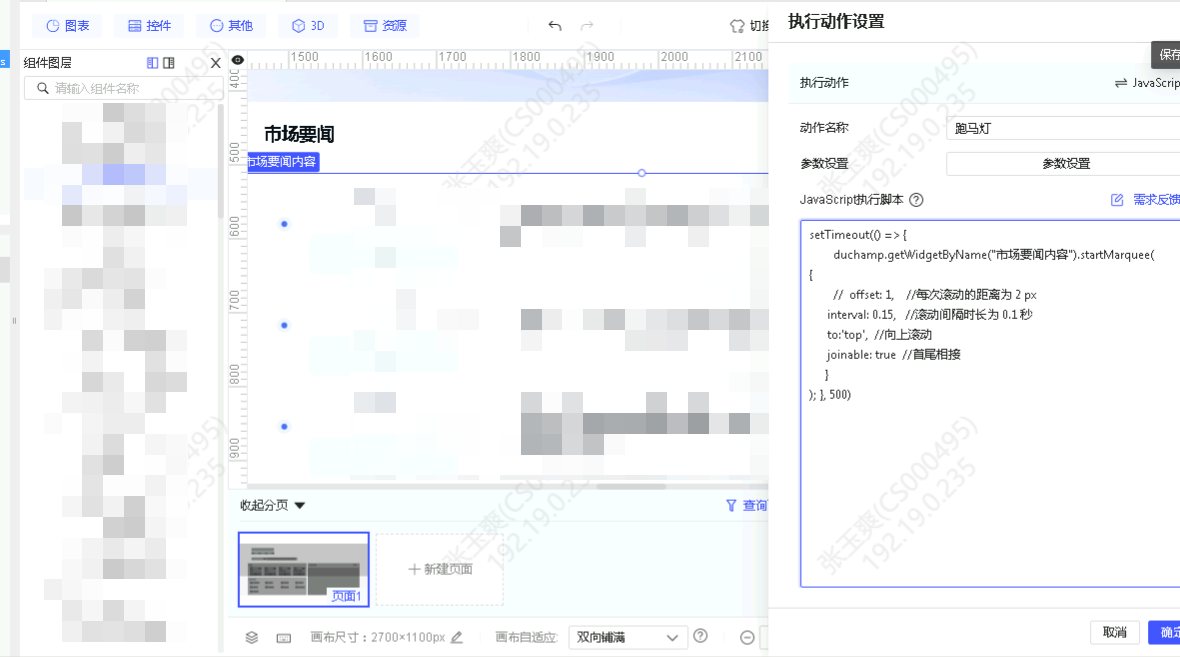Close the 组件图层 panel with X

pyautogui.click(x=215, y=63)
